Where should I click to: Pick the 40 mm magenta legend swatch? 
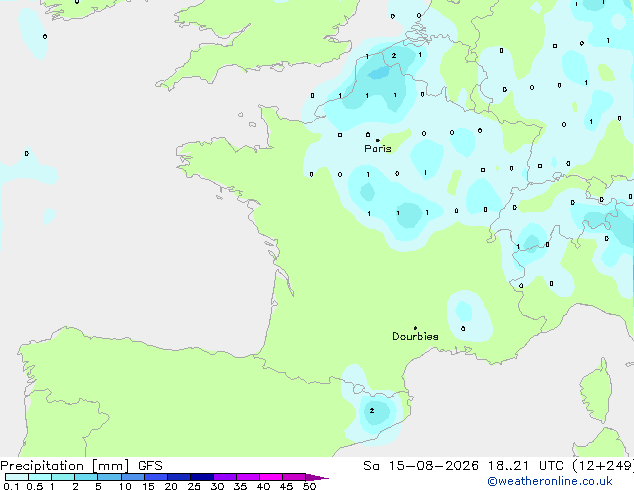tap(271, 477)
